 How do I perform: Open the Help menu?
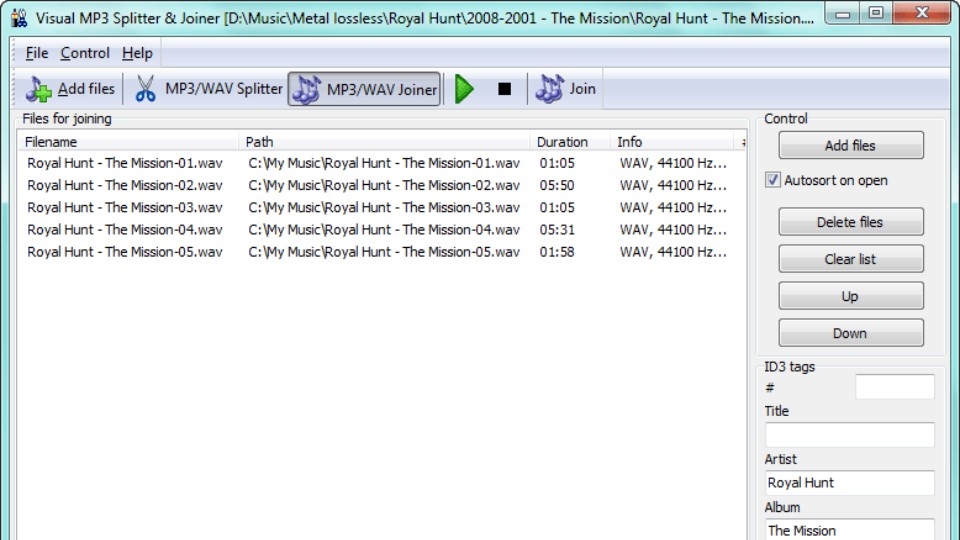point(137,53)
